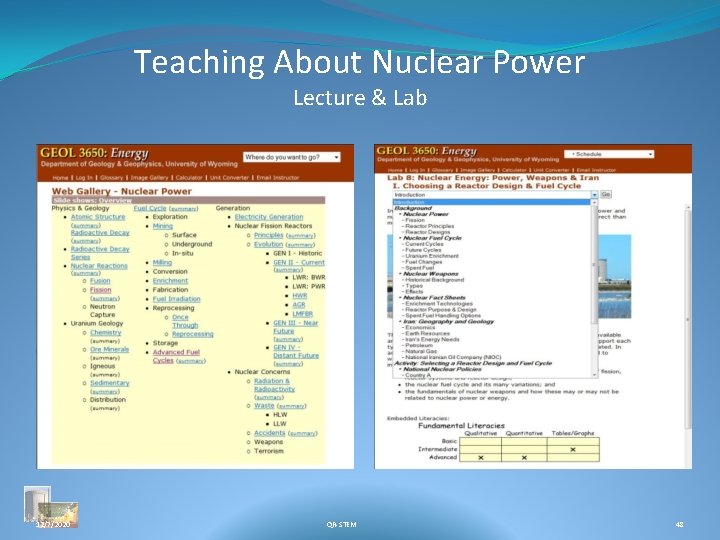Open the Radioactive Decay Series link
720x540 pixels.
pyautogui.click(x=100, y=253)
